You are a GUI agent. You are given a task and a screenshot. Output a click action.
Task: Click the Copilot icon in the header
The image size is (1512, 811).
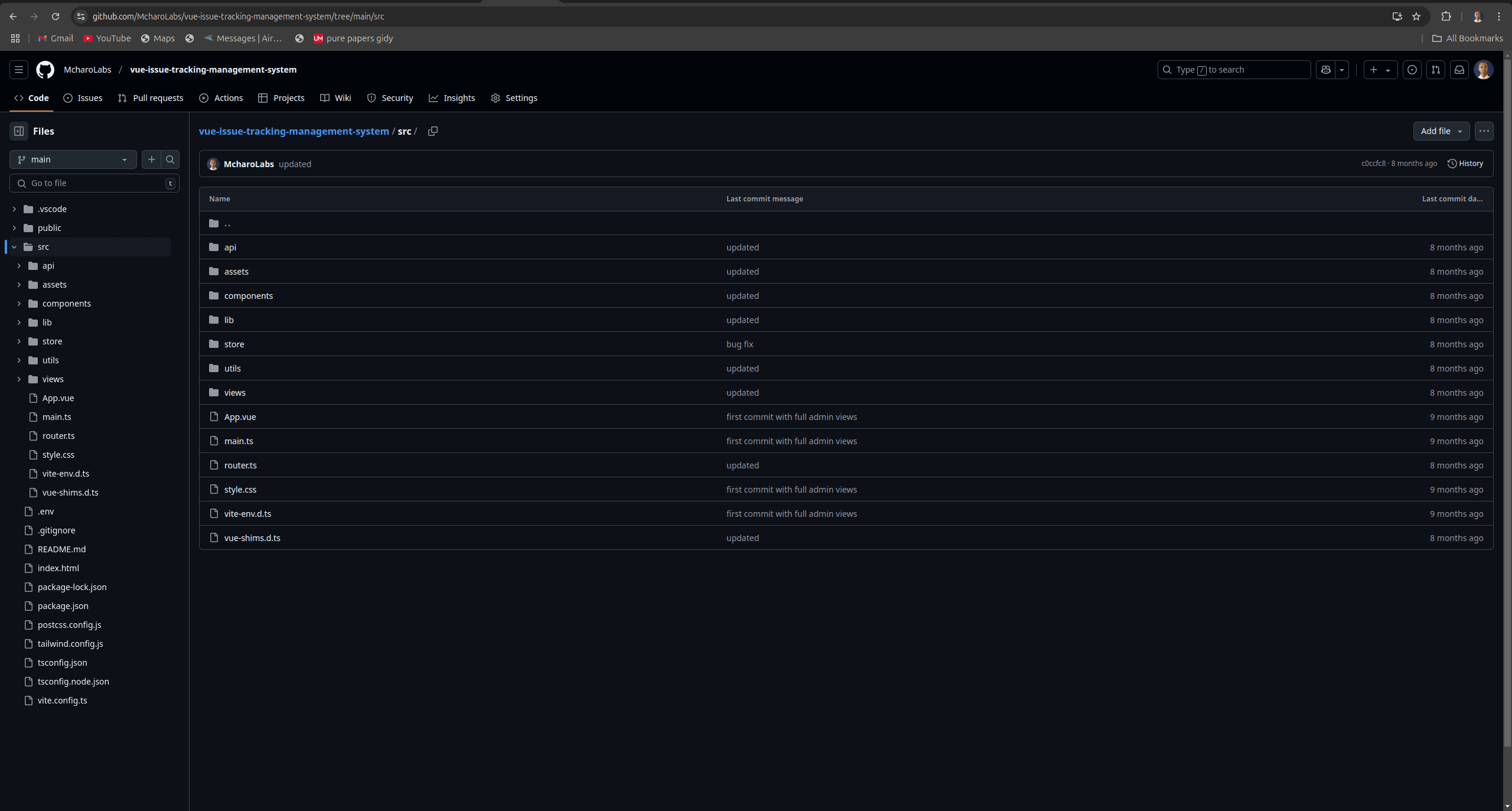click(x=1325, y=70)
